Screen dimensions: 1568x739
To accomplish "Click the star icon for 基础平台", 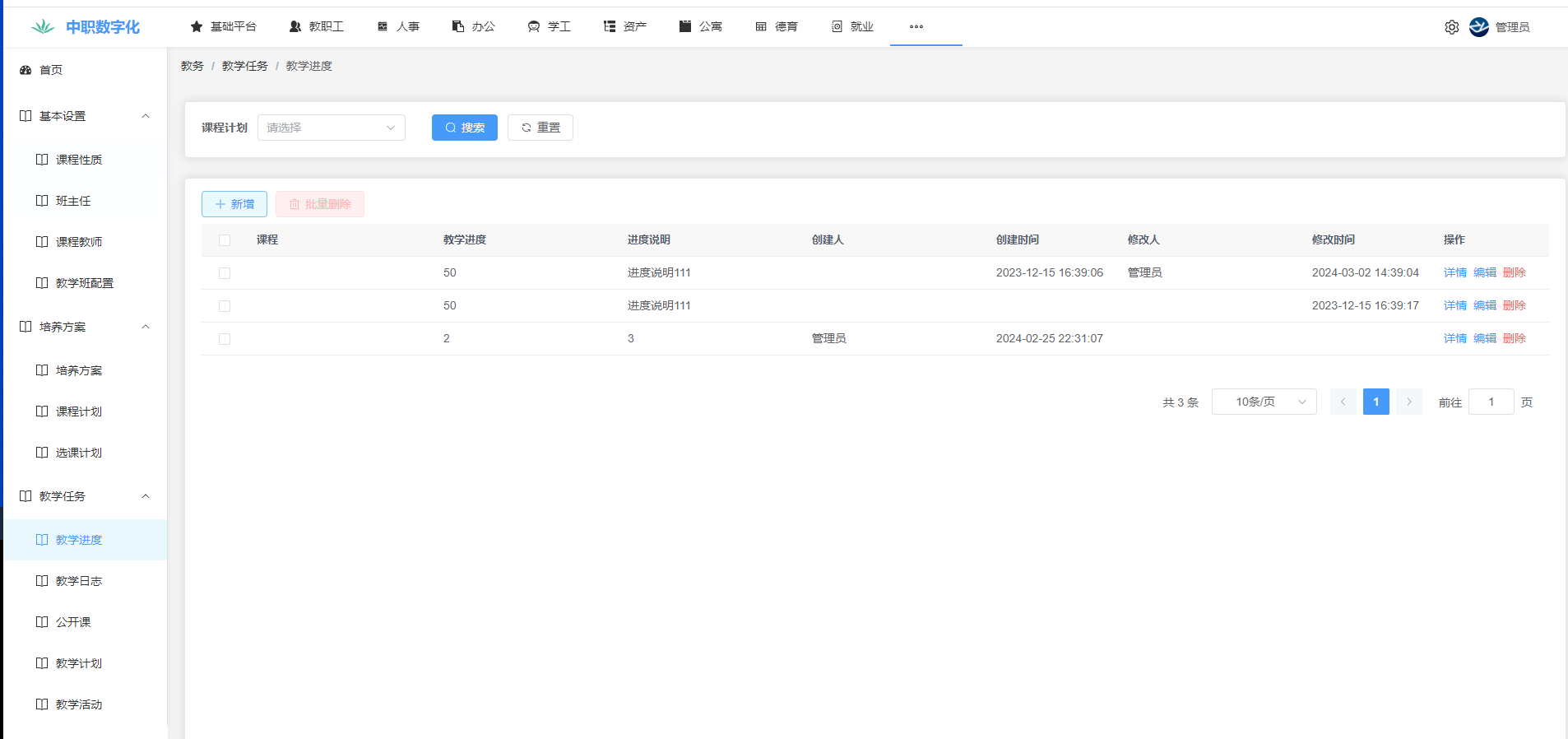I will coord(197,27).
